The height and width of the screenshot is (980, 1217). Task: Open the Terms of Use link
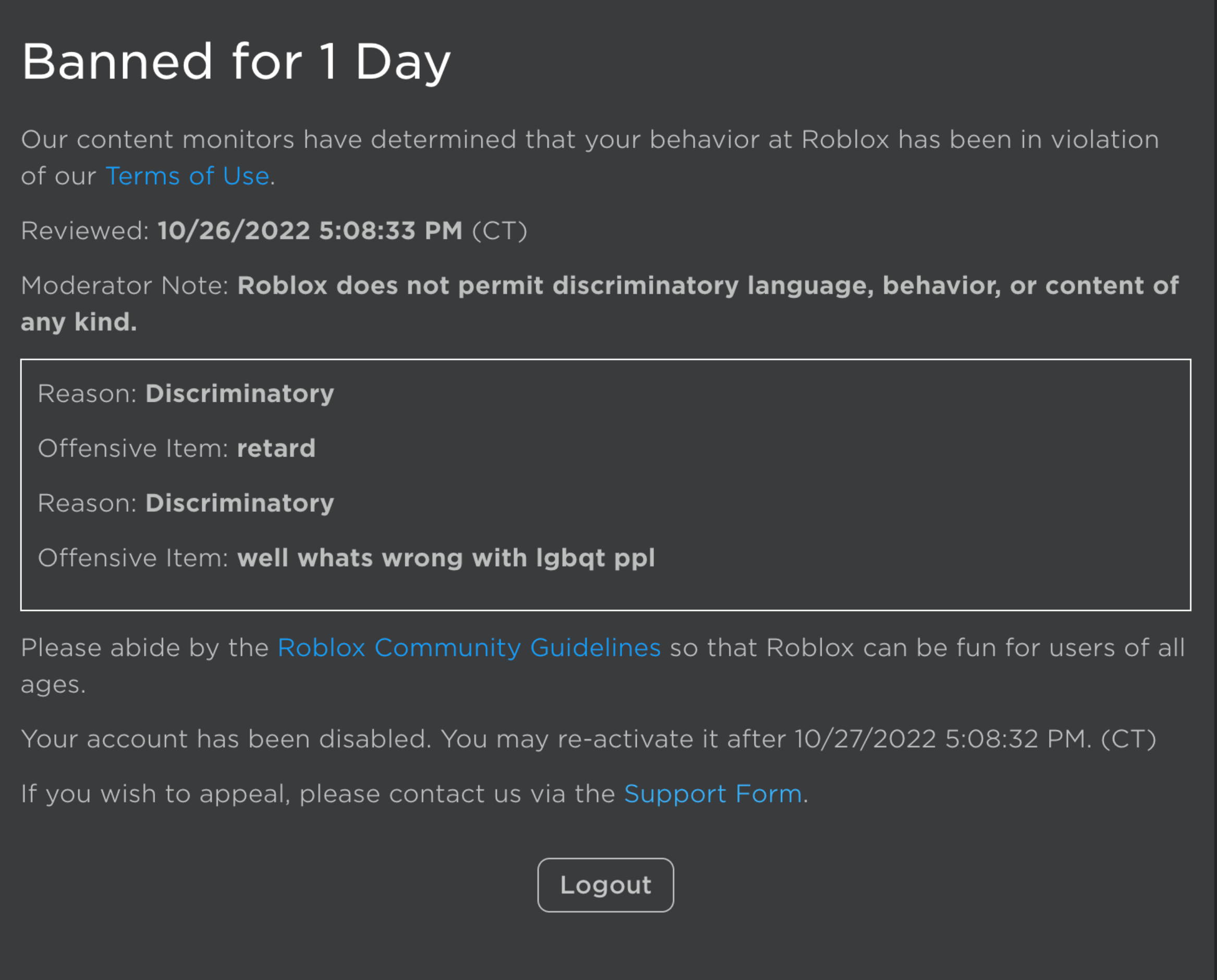pos(187,176)
